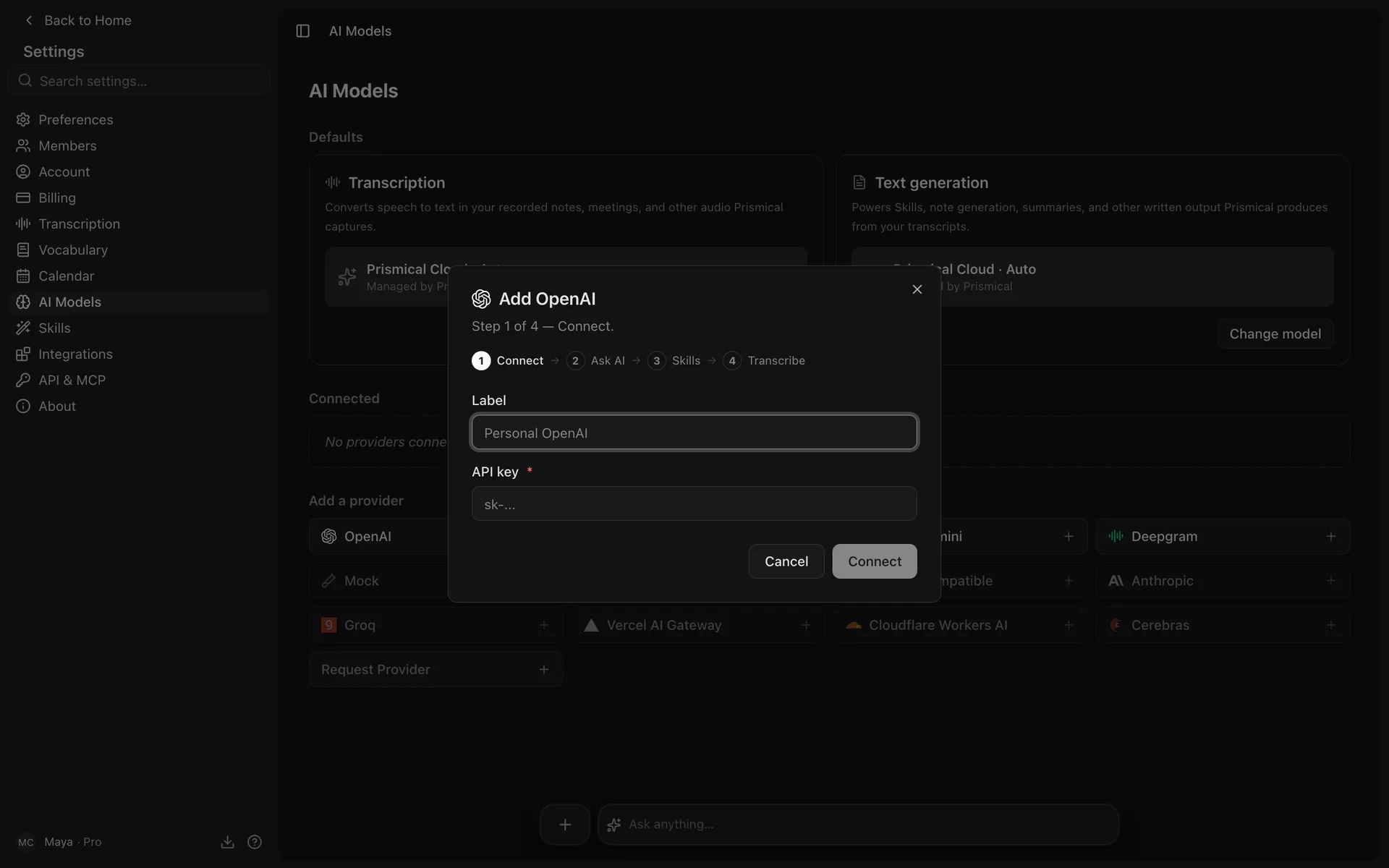Add the Anthropic provider
This screenshot has width=1389, height=868.
coord(1223,581)
